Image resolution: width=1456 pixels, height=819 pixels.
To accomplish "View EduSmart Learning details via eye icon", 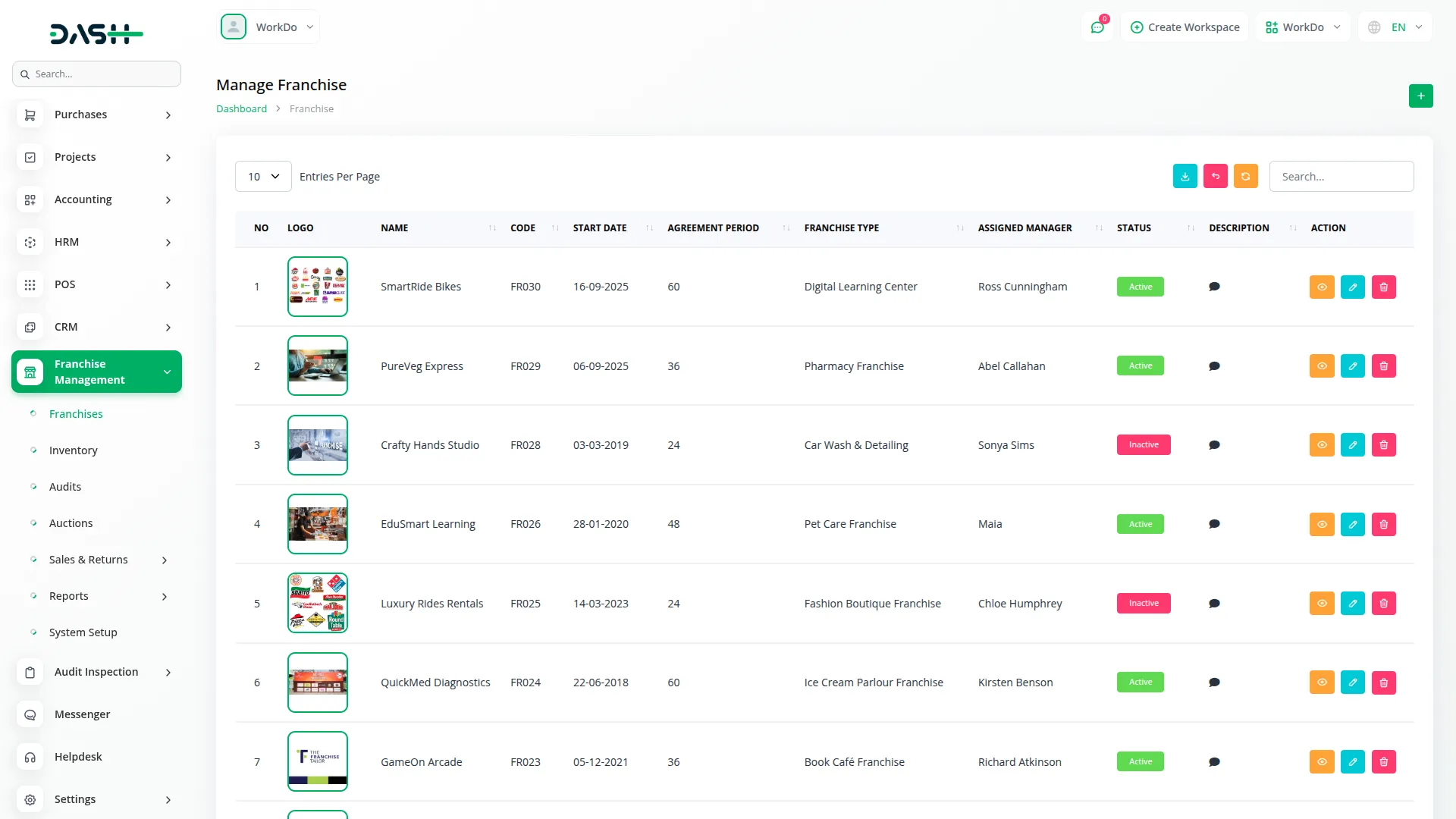I will tap(1321, 524).
